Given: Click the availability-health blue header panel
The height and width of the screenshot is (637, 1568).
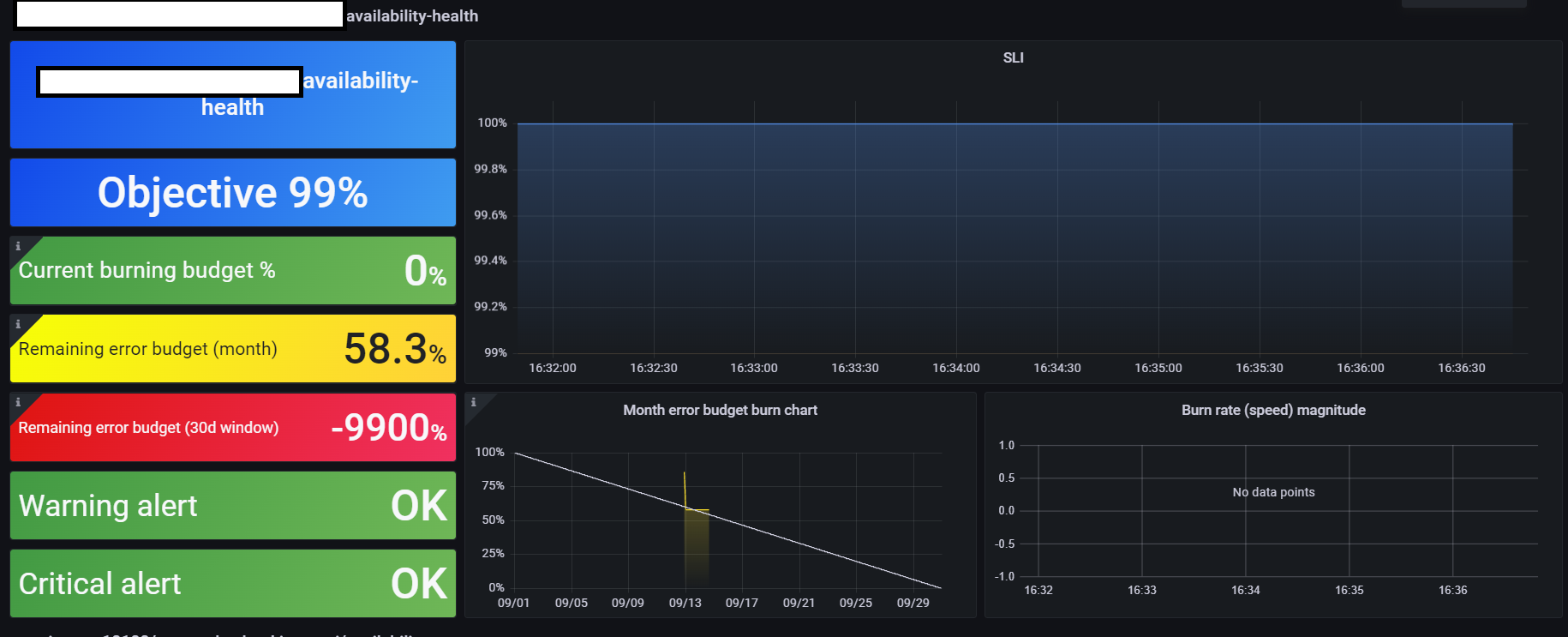Looking at the screenshot, I should tap(233, 94).
